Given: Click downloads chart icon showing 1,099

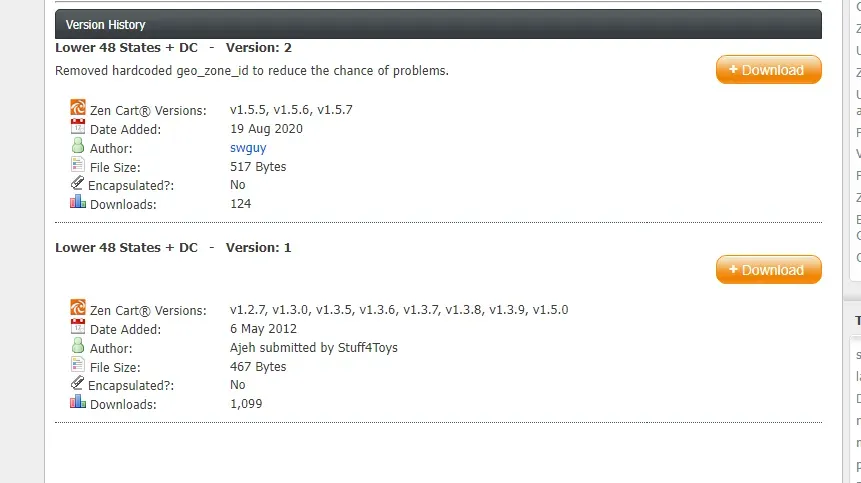Looking at the screenshot, I should pyautogui.click(x=78, y=401).
